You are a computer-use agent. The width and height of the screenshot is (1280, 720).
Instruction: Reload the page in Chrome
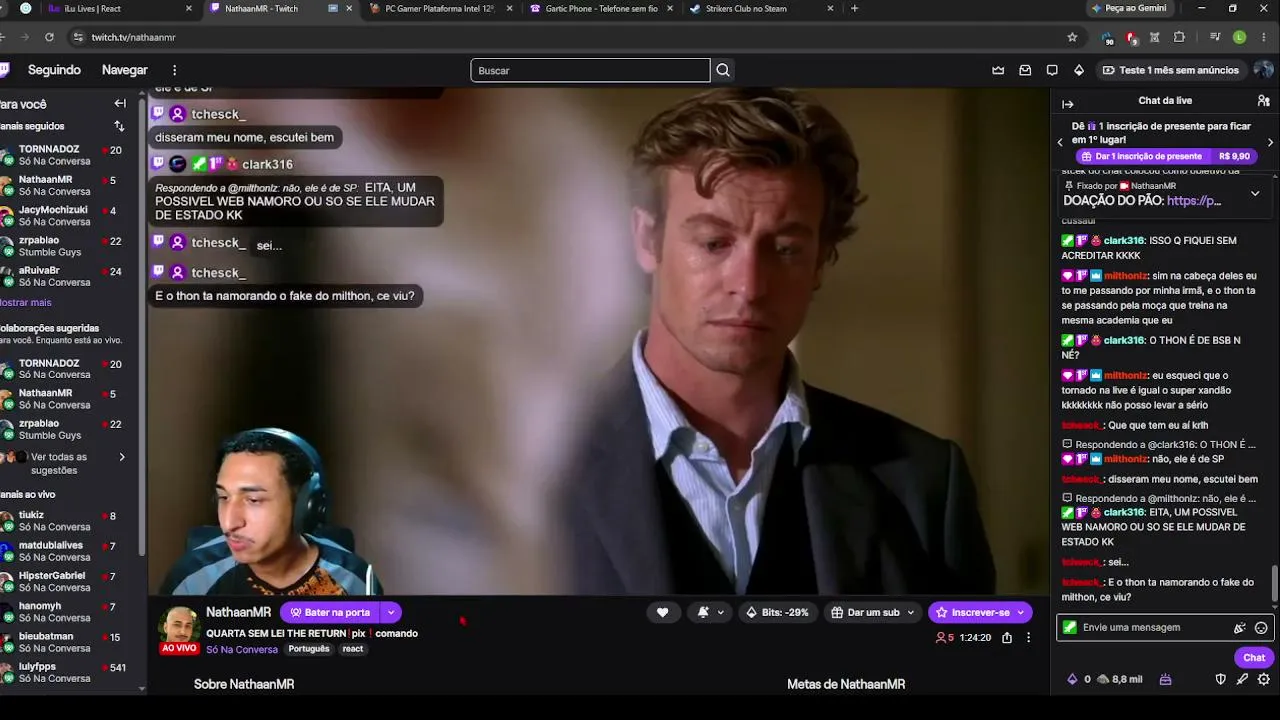(50, 37)
